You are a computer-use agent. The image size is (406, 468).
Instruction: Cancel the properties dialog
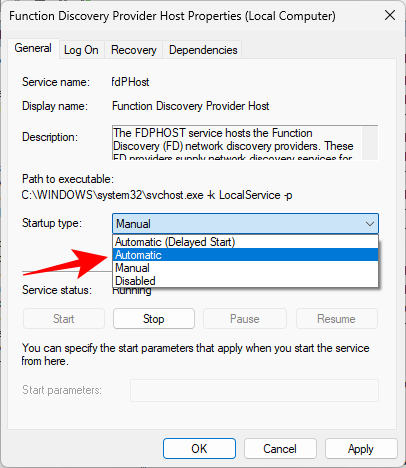[280, 449]
